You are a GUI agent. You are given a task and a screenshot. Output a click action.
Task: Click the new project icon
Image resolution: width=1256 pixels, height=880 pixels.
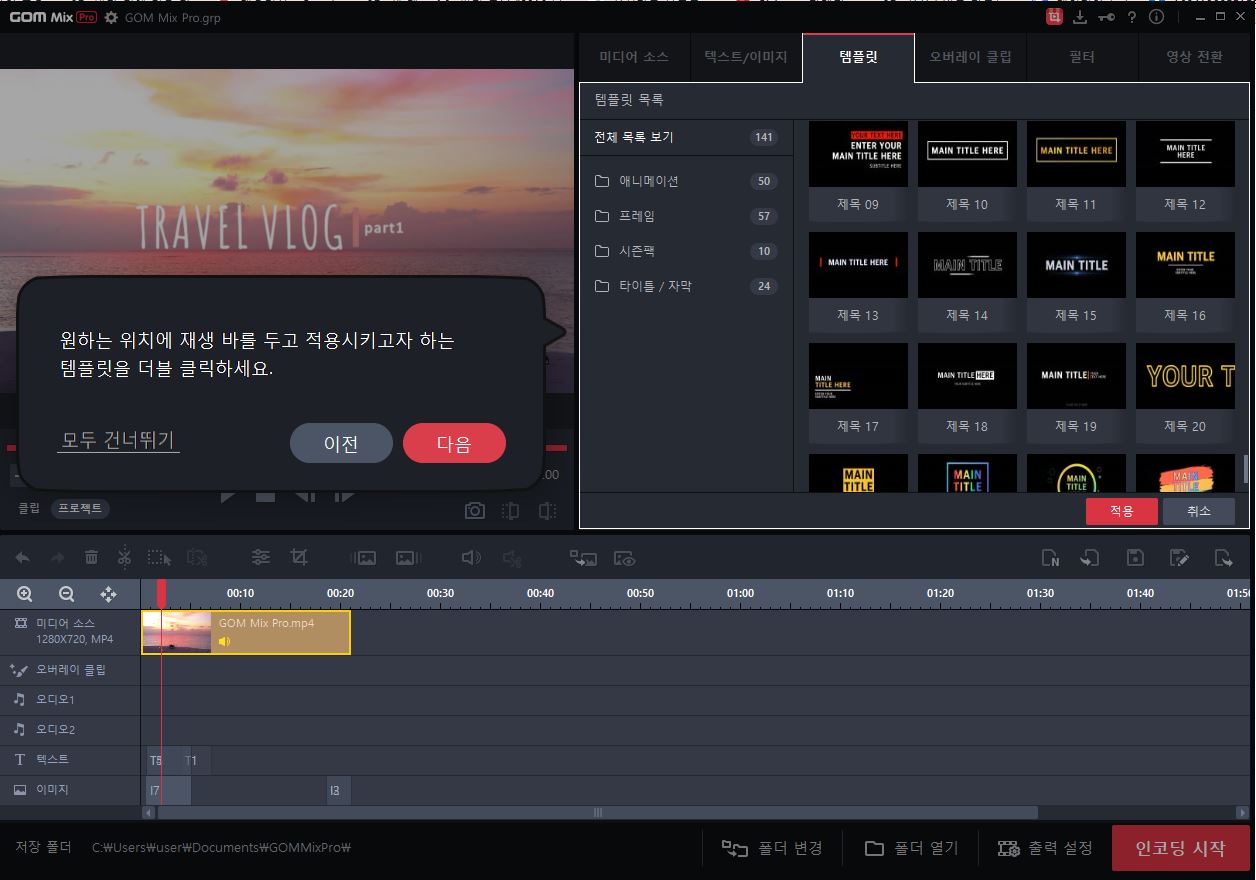click(1050, 558)
